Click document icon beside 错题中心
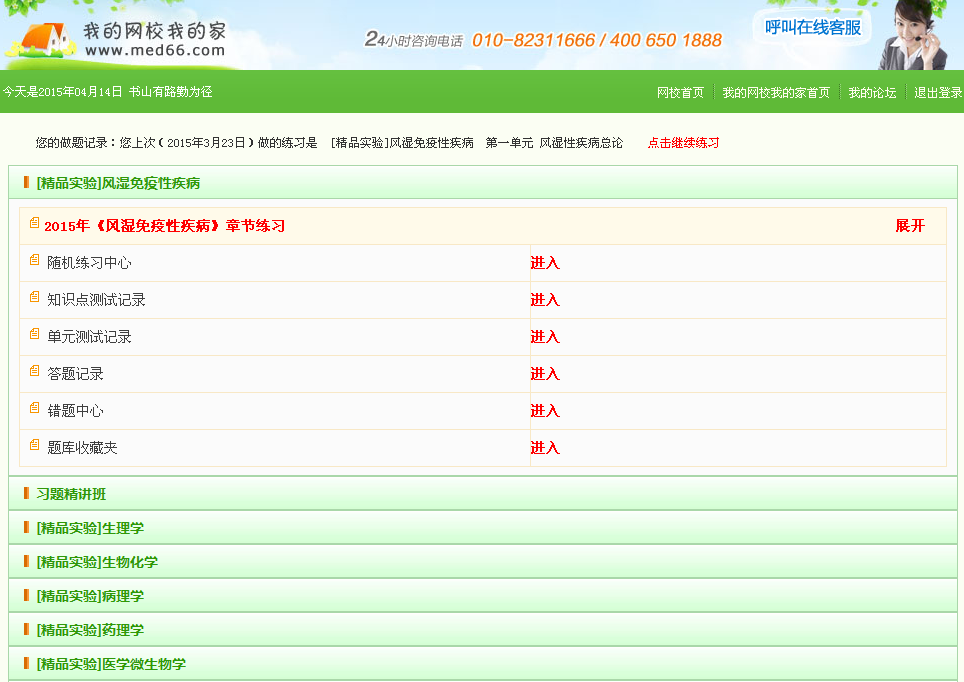Image resolution: width=964 pixels, height=682 pixels. point(35,408)
